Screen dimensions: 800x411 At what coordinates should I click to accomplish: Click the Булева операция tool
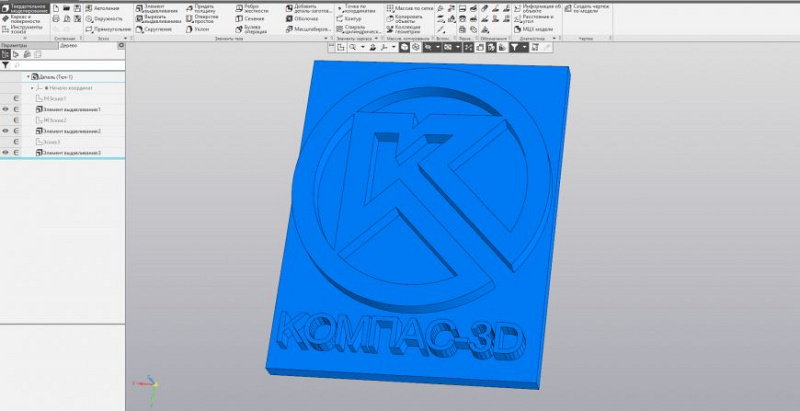point(254,30)
